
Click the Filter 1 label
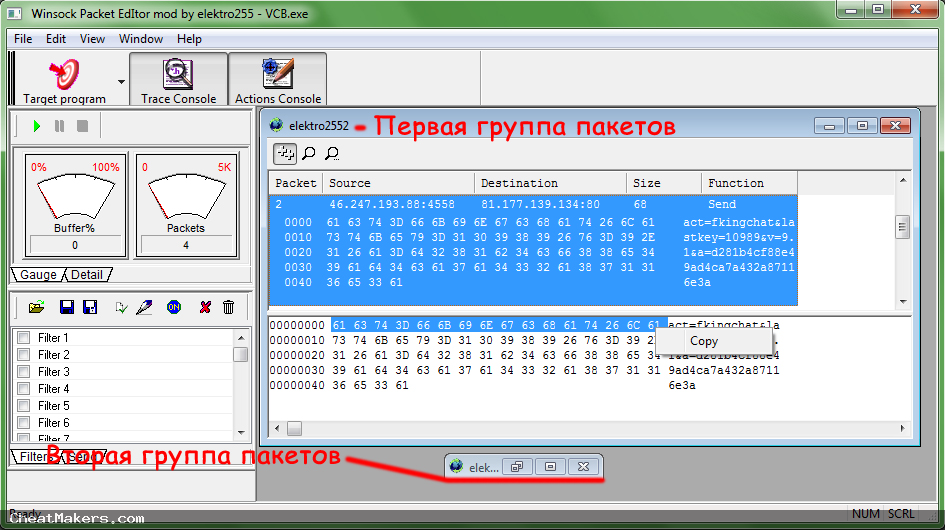(53, 338)
